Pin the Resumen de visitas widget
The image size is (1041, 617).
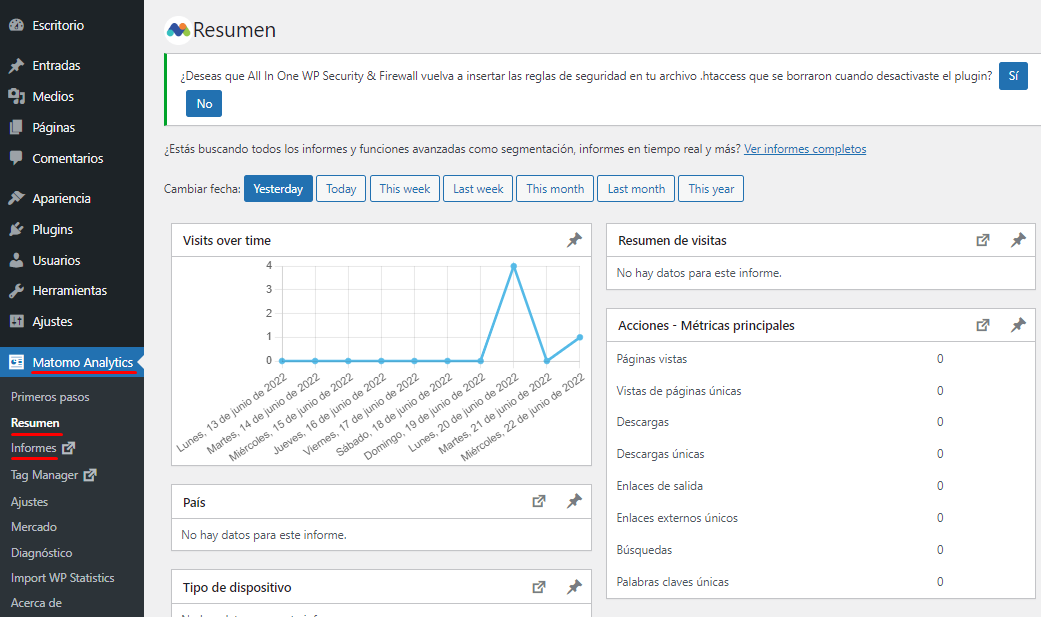pos(1018,240)
